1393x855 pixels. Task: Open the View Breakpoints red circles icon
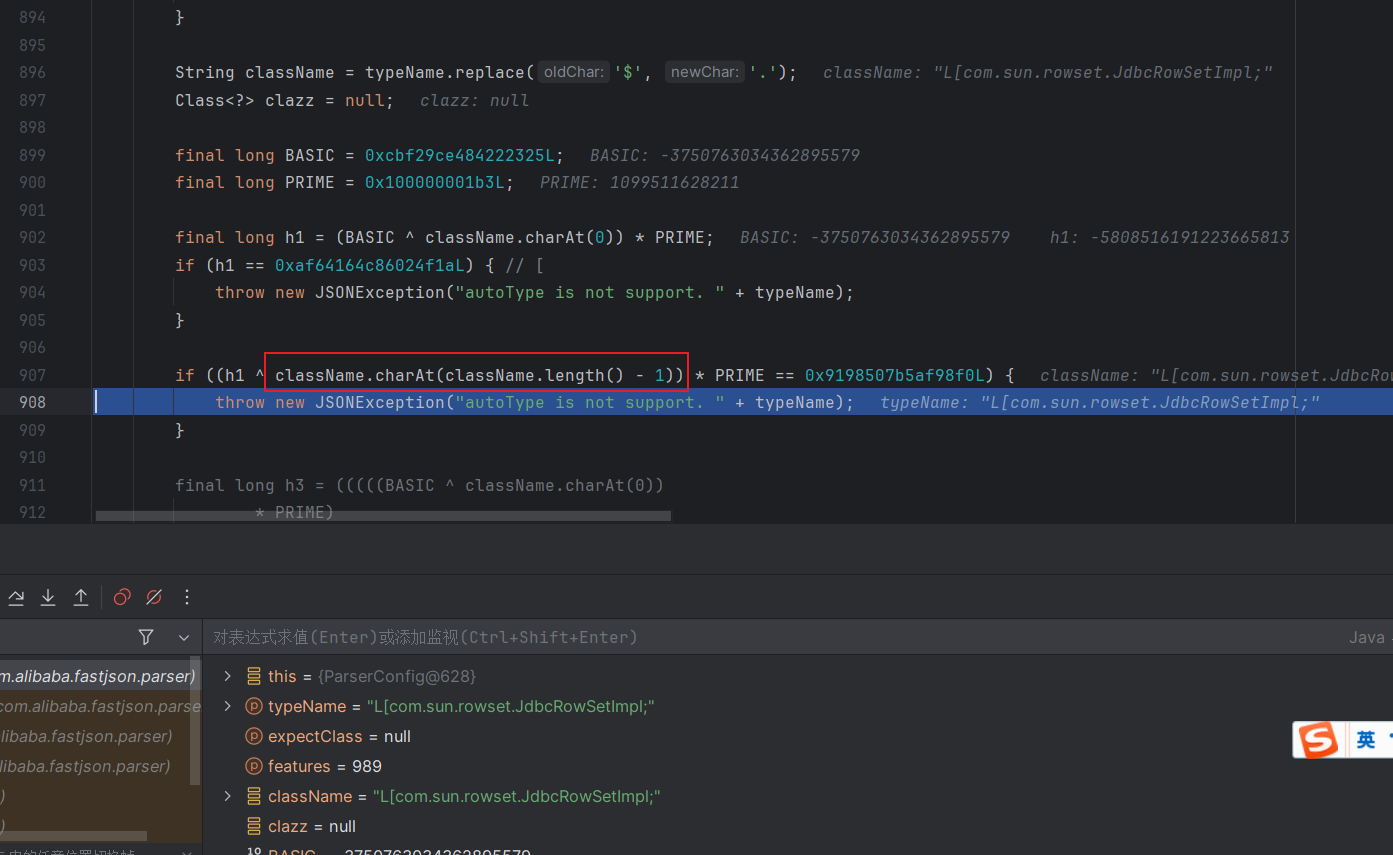tap(122, 597)
